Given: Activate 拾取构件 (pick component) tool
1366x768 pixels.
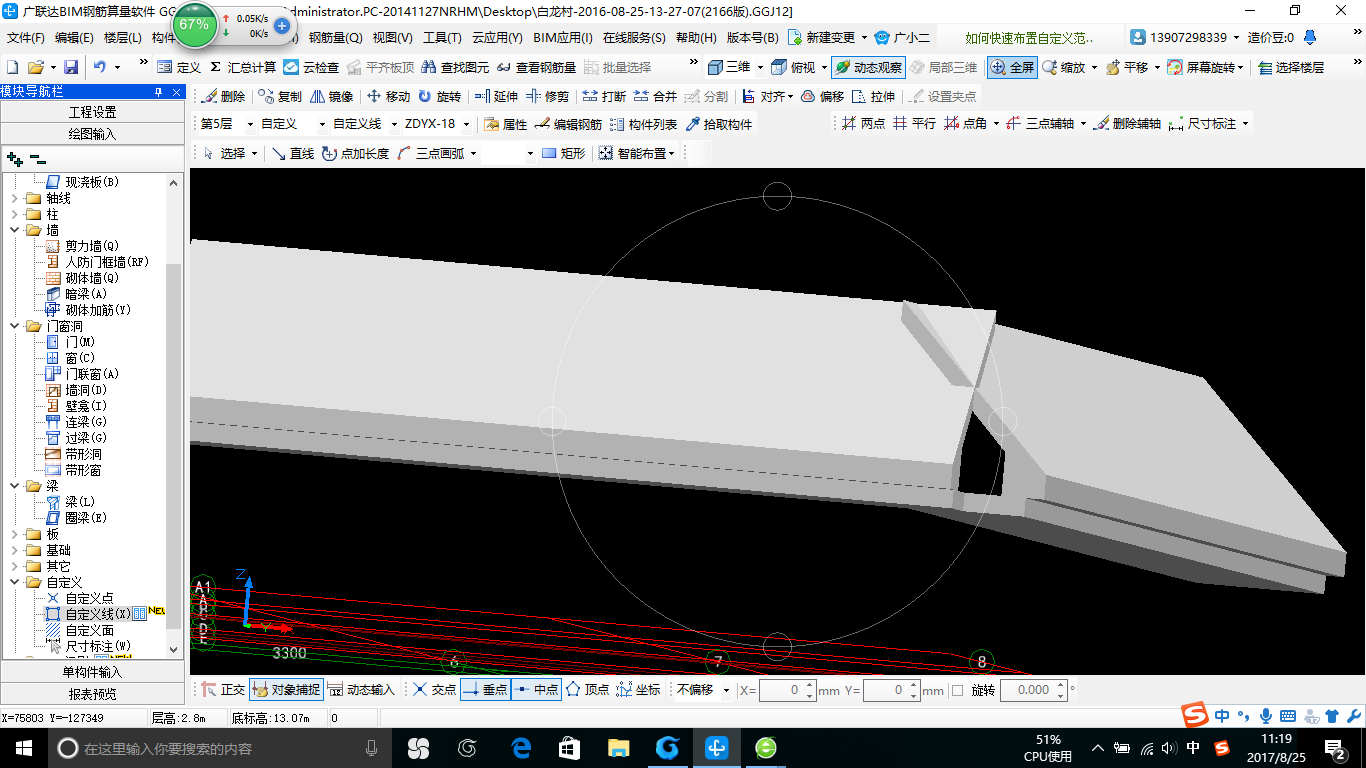Looking at the screenshot, I should 719,125.
